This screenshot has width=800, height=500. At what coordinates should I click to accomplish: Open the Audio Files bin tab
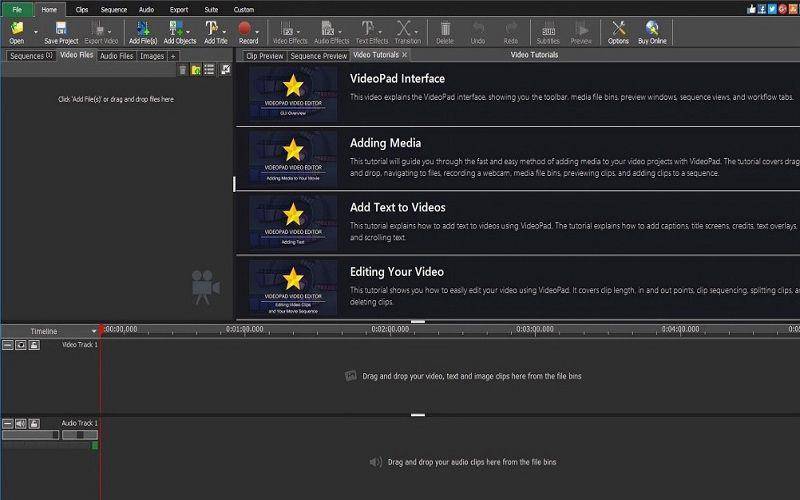click(x=116, y=56)
